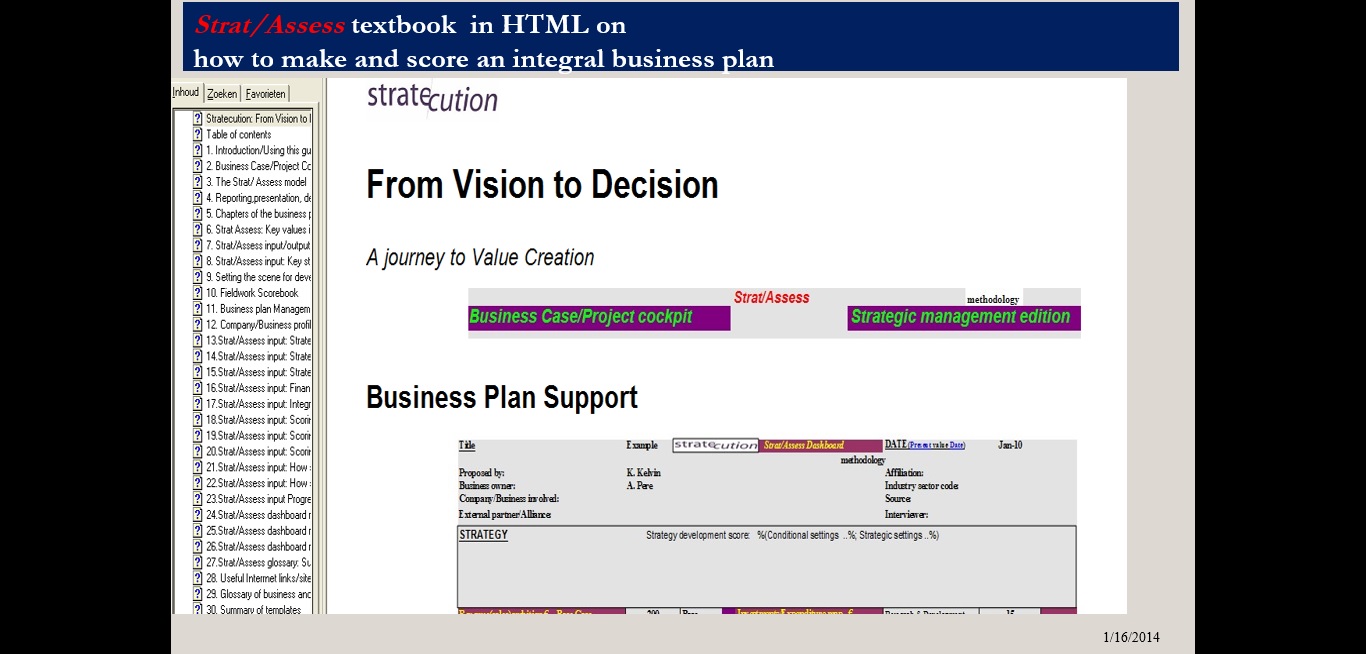Viewport: 1366px width, 654px height.
Task: Switch to the Zoeken tab
Action: click(222, 94)
